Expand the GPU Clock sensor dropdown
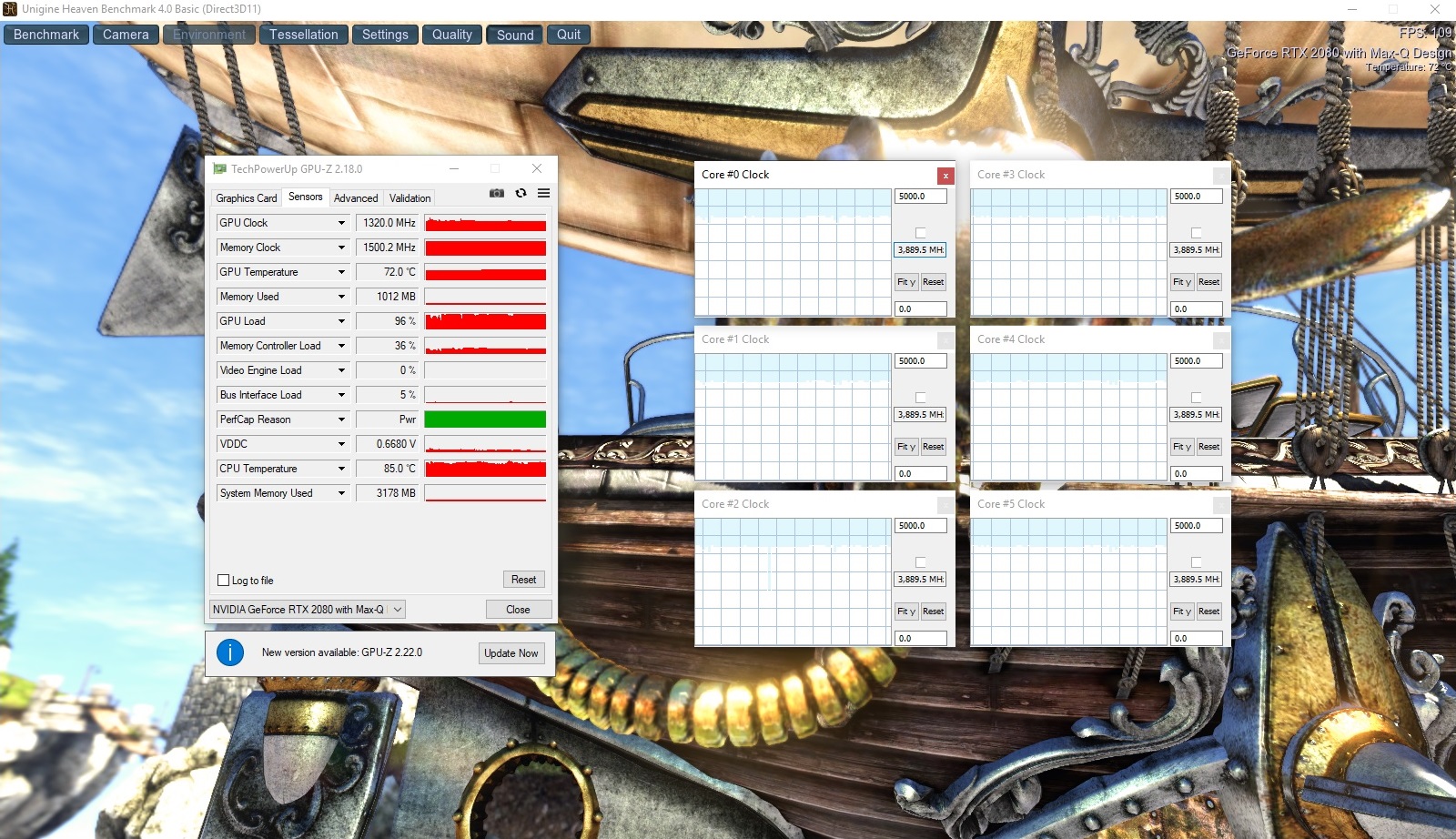Viewport: 1456px width, 839px height. (x=342, y=223)
